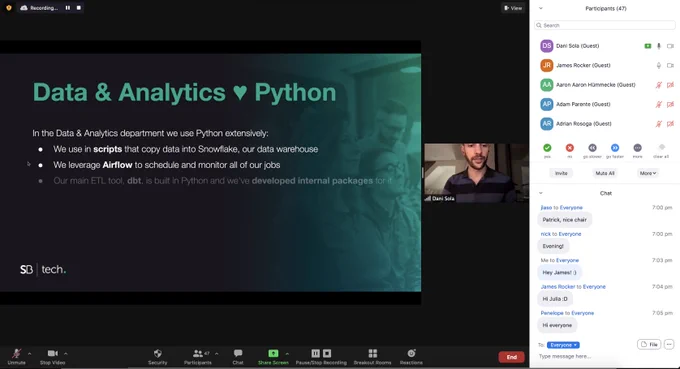Click the encryption shield icon at top left
The image size is (680, 369).
tap(9, 8)
